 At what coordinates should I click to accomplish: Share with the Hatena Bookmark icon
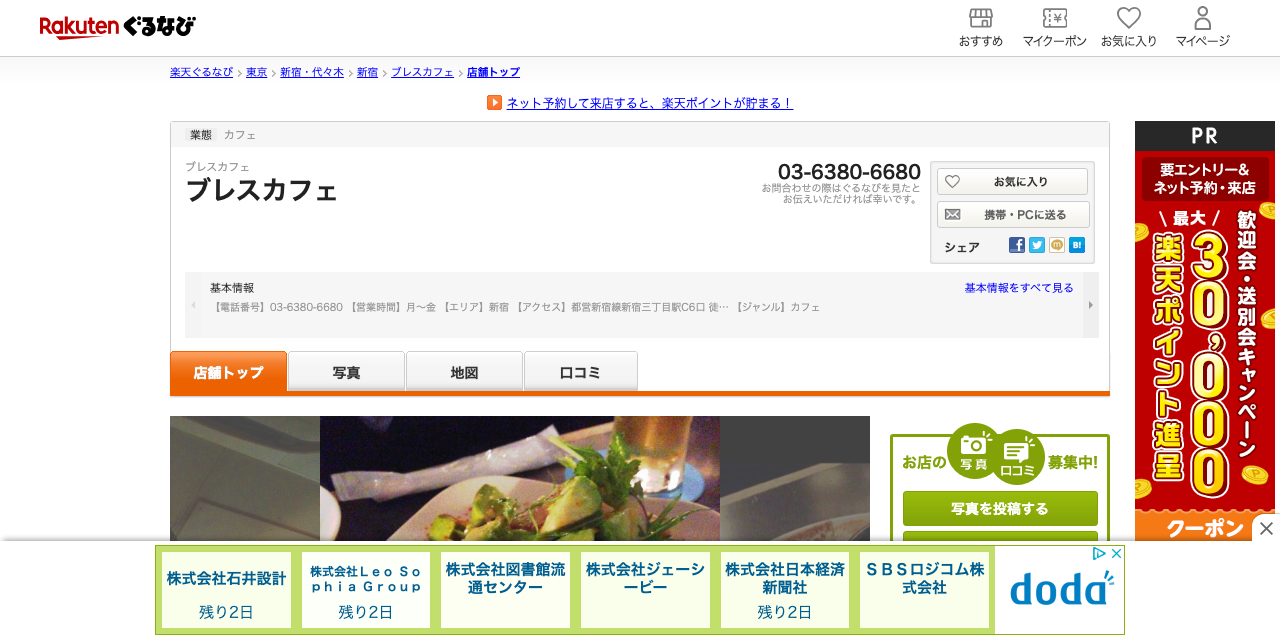point(1076,244)
